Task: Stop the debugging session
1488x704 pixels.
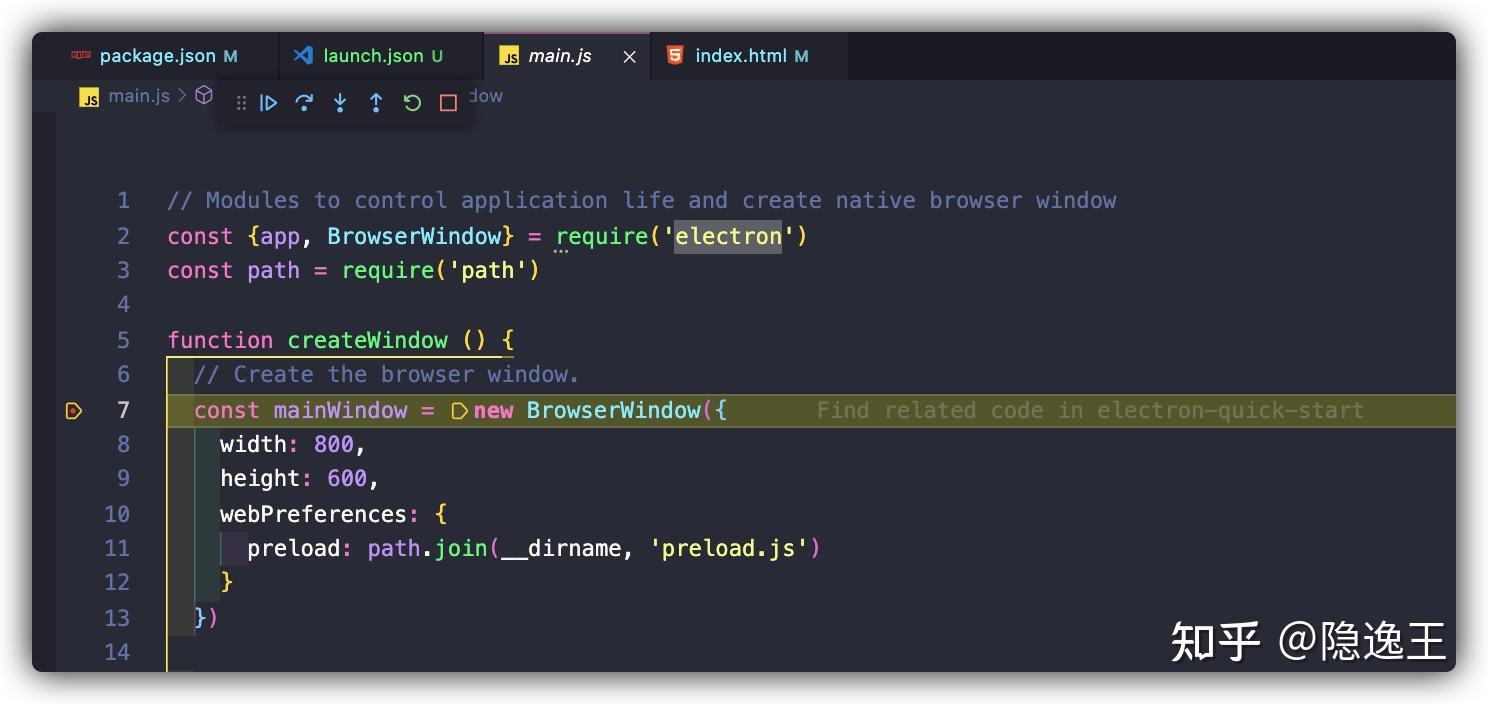Action: (448, 103)
